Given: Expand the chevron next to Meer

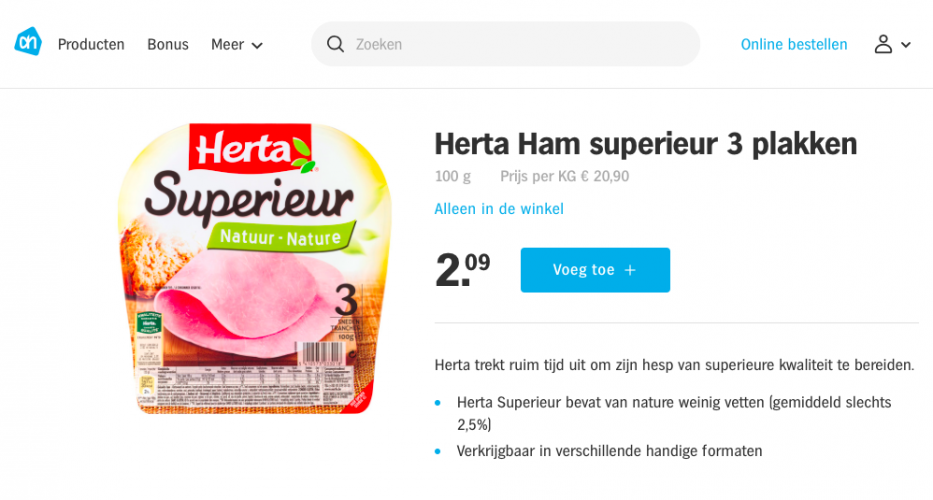Looking at the screenshot, I should pos(257,45).
